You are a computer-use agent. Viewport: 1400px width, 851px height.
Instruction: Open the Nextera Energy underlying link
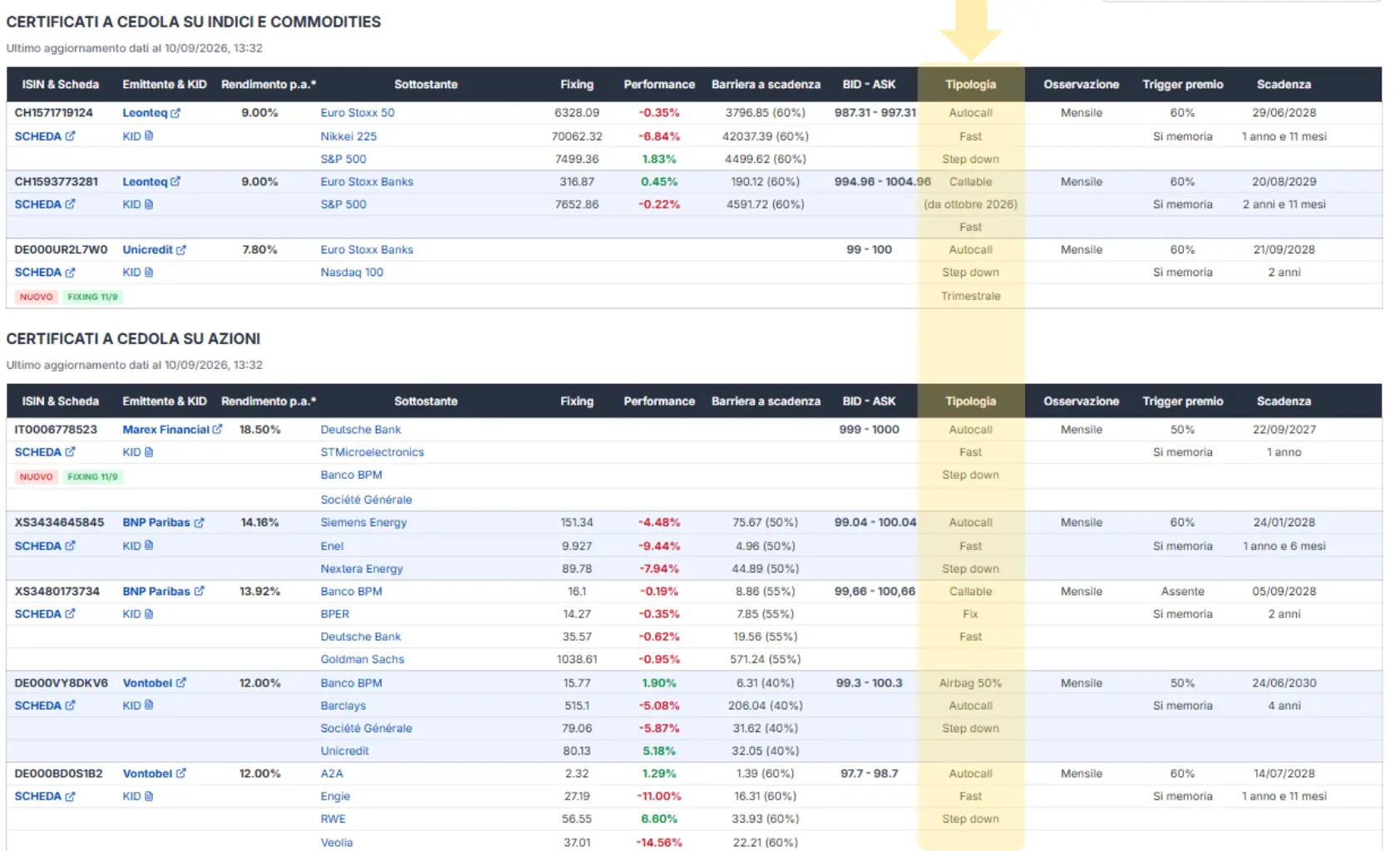point(362,569)
